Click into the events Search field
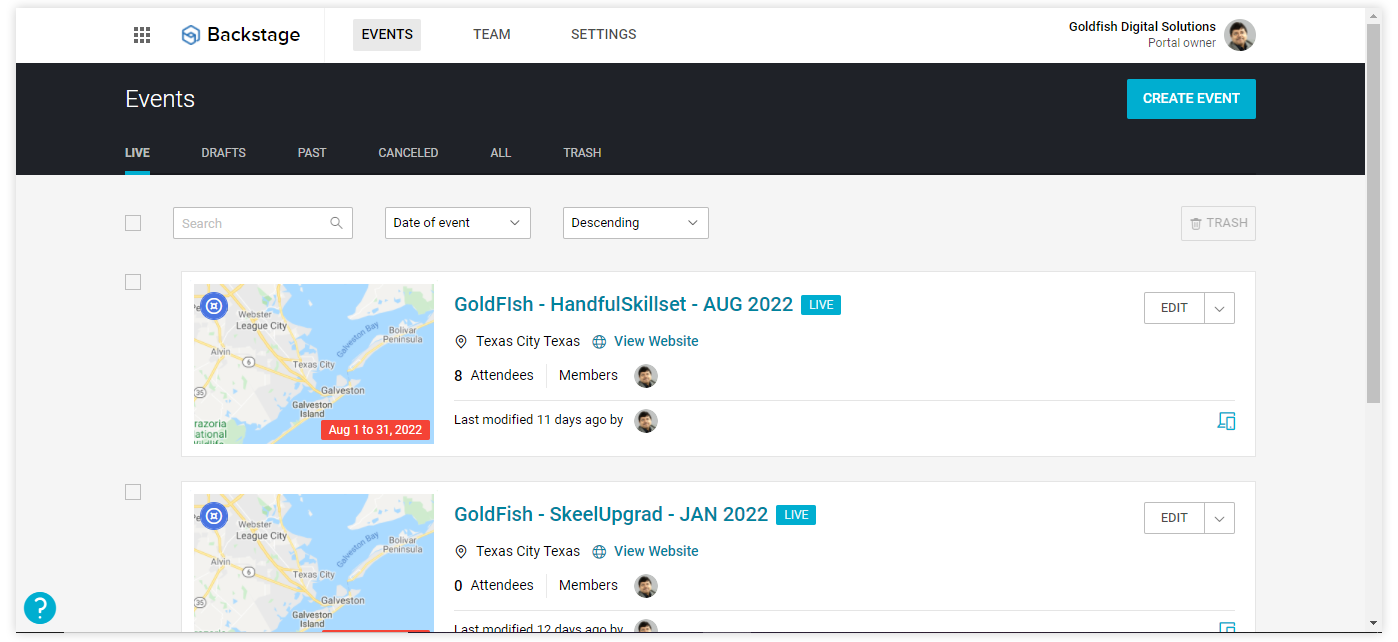This screenshot has height=642, width=1398. [x=263, y=223]
